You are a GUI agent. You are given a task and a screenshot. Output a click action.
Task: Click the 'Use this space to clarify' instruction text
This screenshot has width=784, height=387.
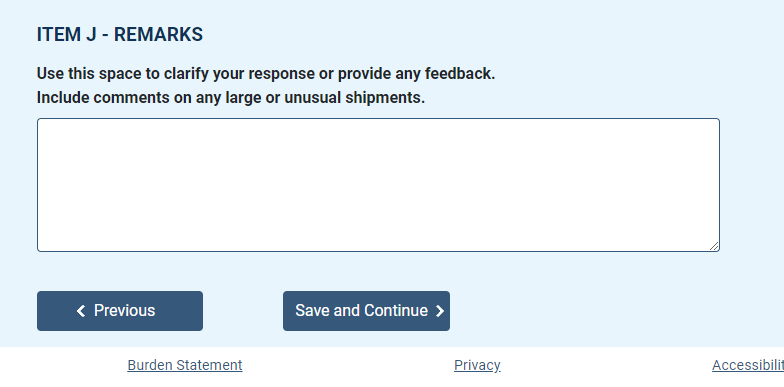[x=266, y=74]
